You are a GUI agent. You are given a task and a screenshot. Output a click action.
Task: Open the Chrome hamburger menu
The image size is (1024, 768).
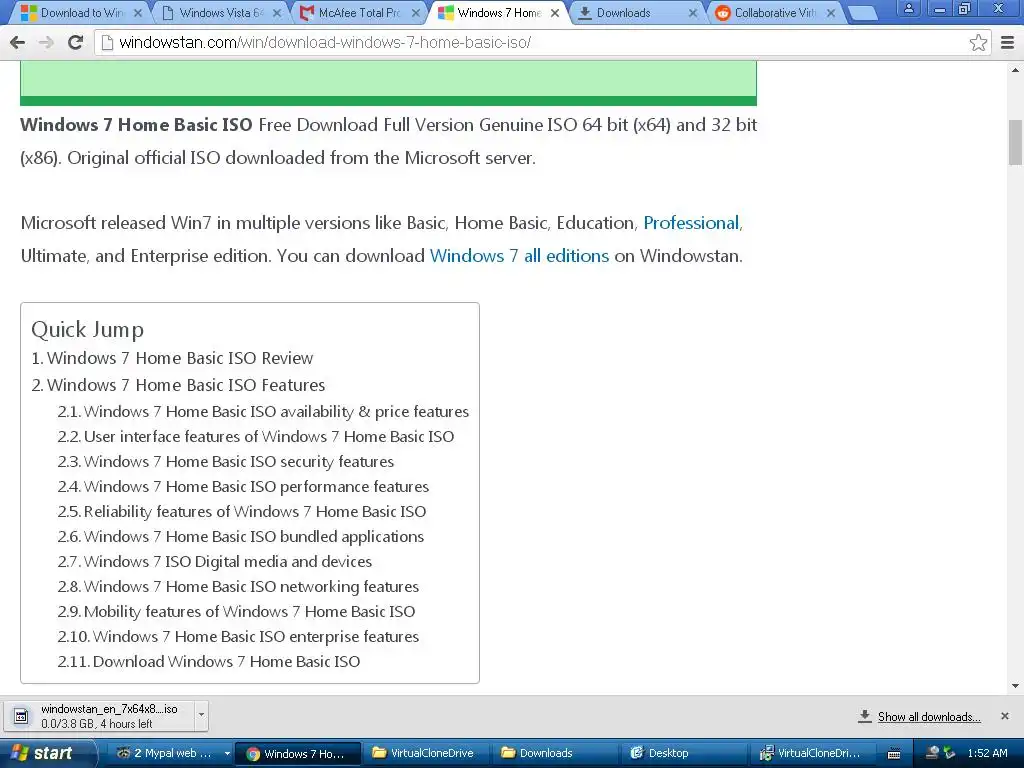pos(1008,43)
